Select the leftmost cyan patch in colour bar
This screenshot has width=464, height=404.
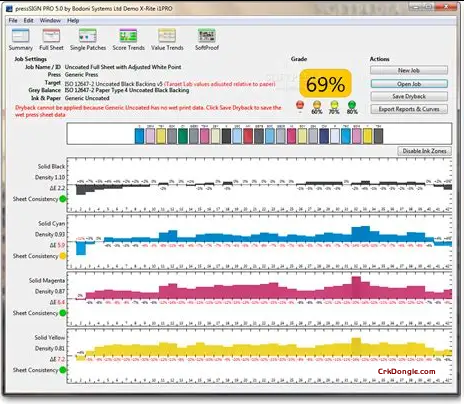point(139,136)
